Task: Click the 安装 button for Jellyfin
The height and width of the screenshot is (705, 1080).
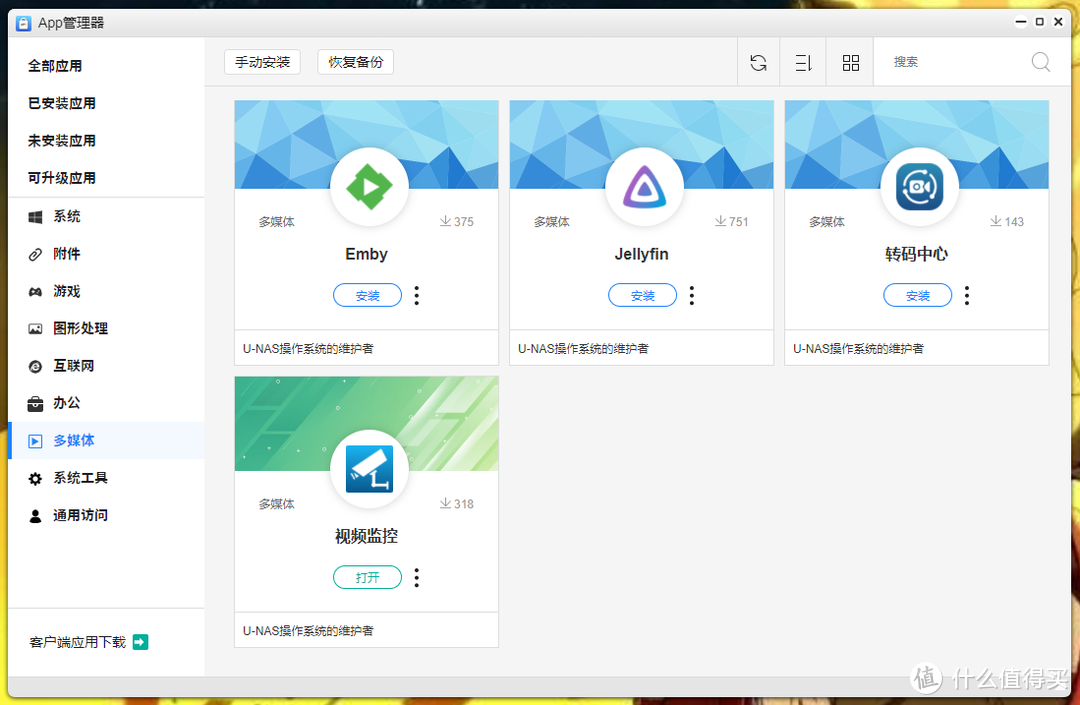Action: coord(642,295)
